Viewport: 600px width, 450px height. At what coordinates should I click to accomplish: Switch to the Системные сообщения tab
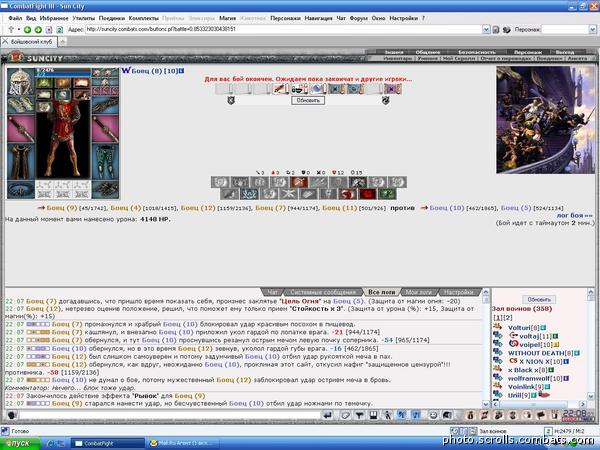pos(323,292)
